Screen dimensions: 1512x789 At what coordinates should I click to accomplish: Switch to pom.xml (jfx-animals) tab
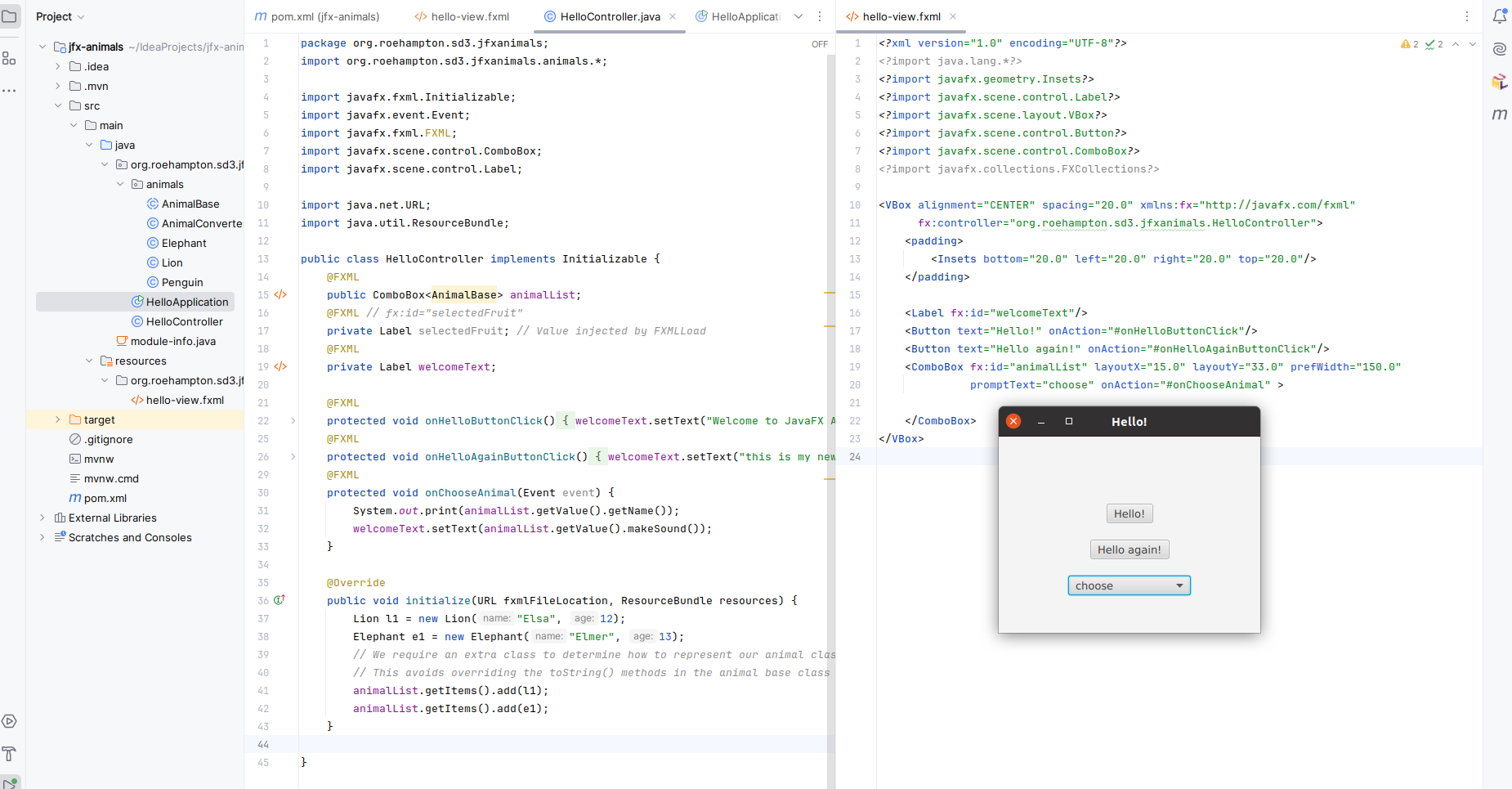pyautogui.click(x=317, y=16)
